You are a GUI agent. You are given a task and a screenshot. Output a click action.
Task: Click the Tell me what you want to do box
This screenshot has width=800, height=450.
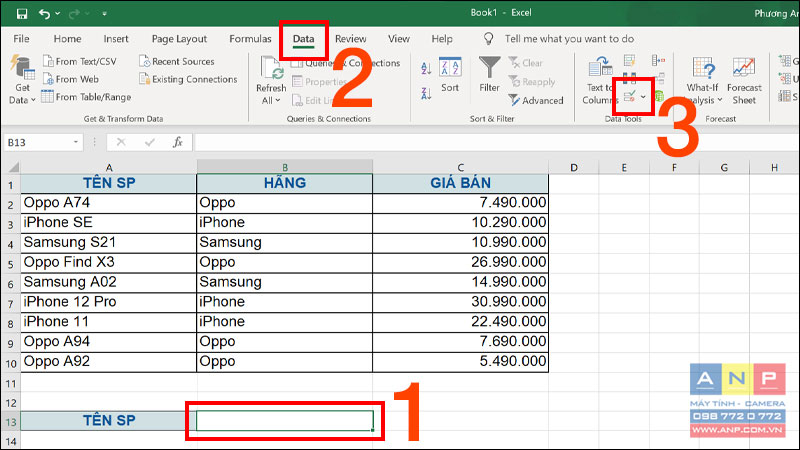coord(569,39)
